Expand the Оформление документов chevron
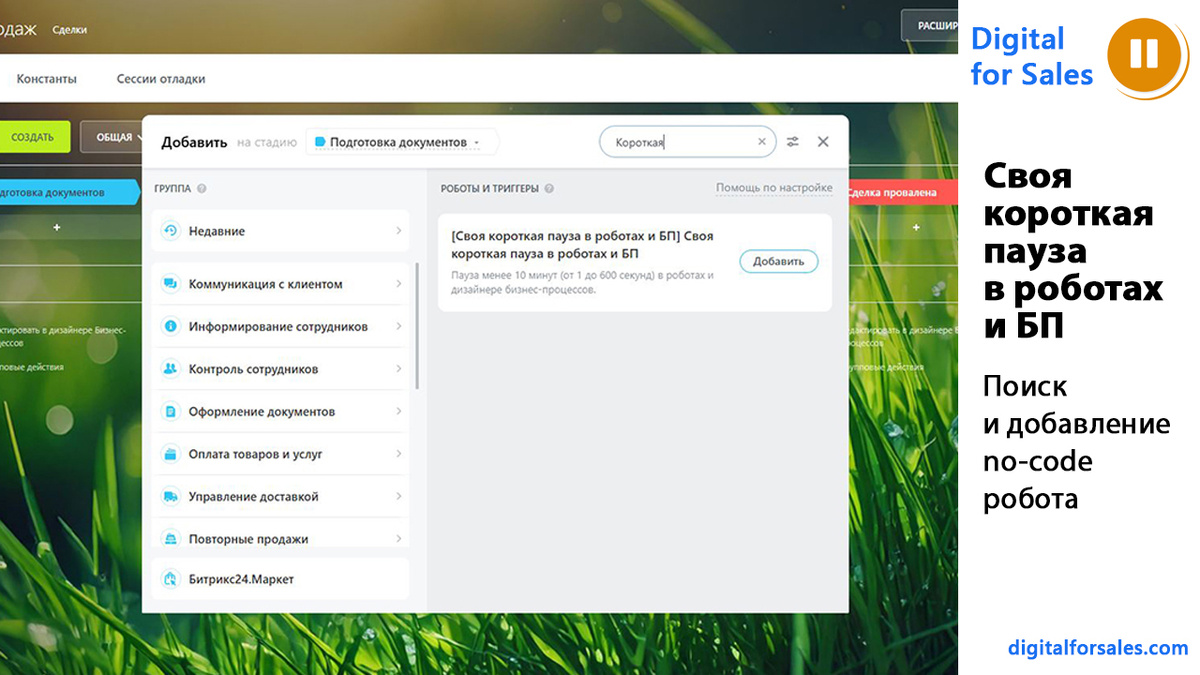Image resolution: width=1200 pixels, height=675 pixels. [398, 411]
